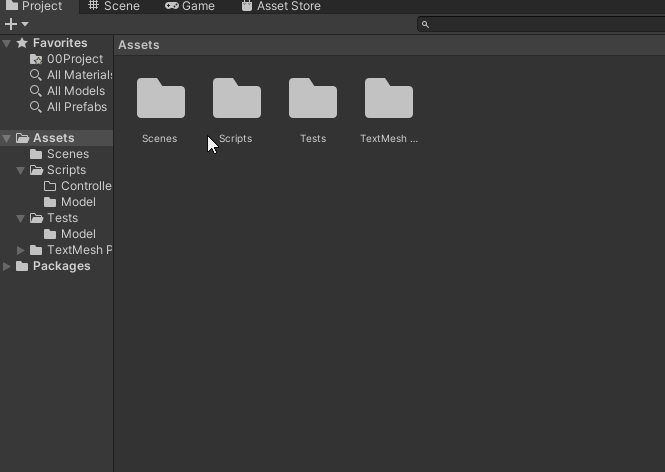Click into the project search field

[541, 25]
